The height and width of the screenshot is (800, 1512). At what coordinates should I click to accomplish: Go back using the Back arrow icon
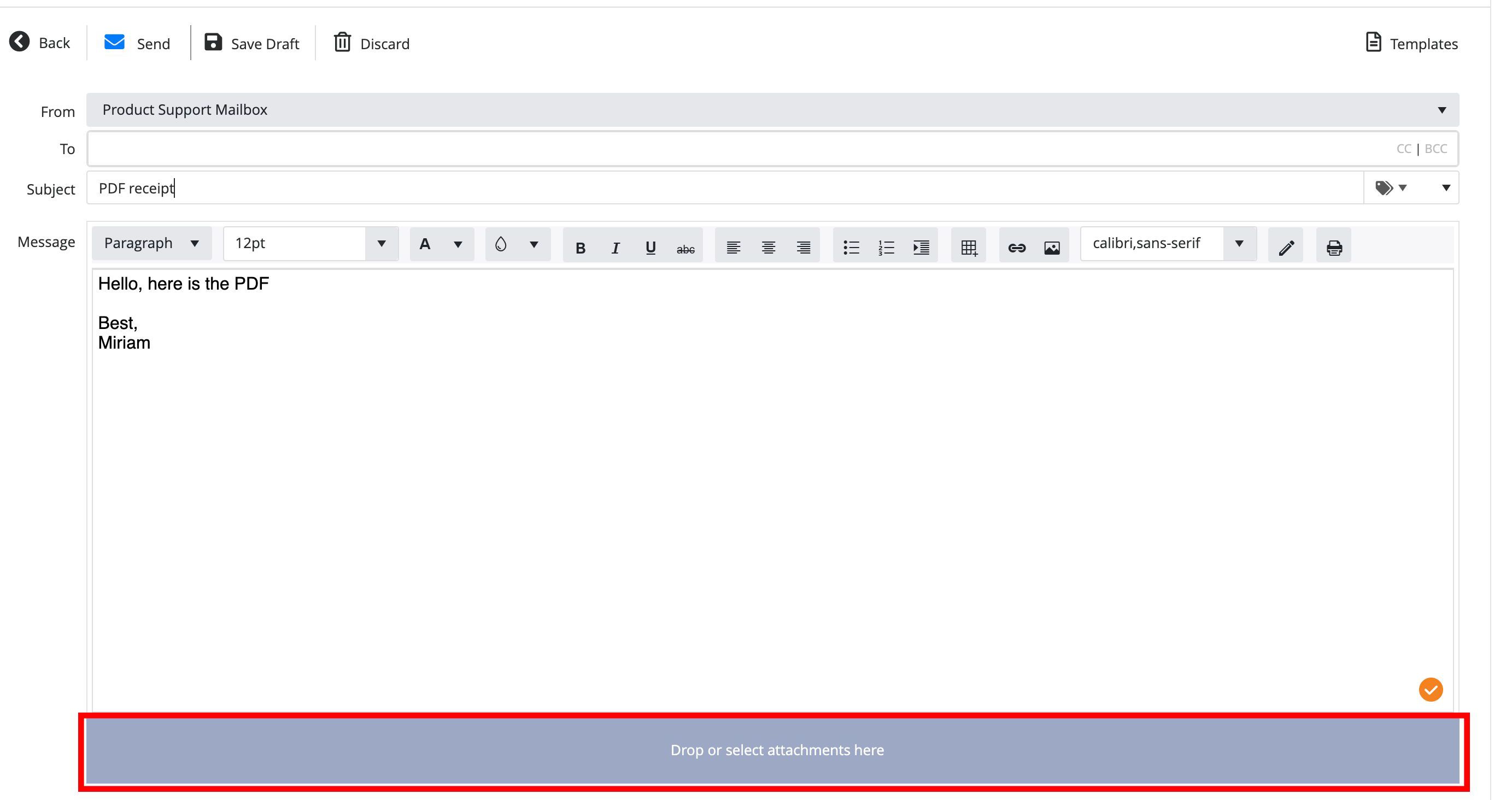tap(19, 42)
